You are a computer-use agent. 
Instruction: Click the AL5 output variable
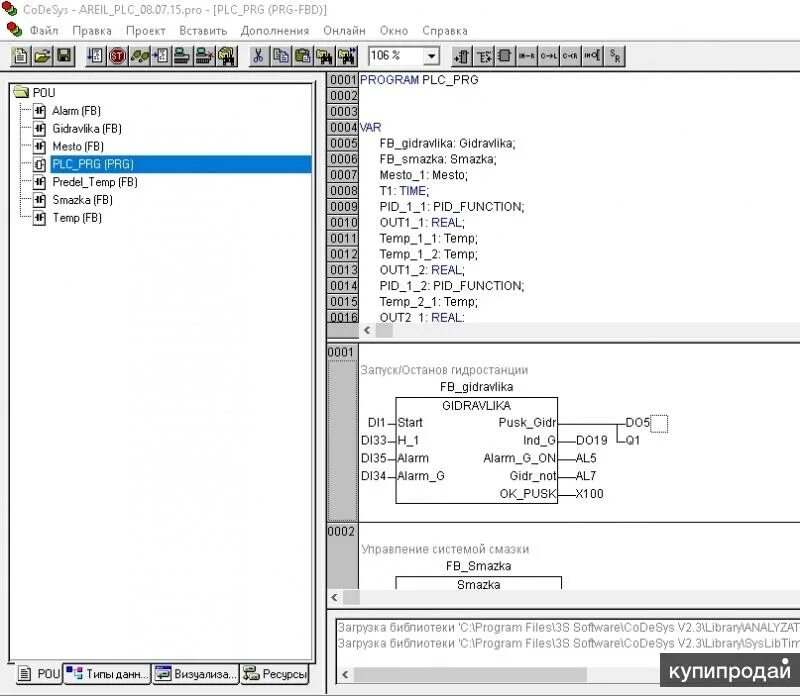pos(586,458)
